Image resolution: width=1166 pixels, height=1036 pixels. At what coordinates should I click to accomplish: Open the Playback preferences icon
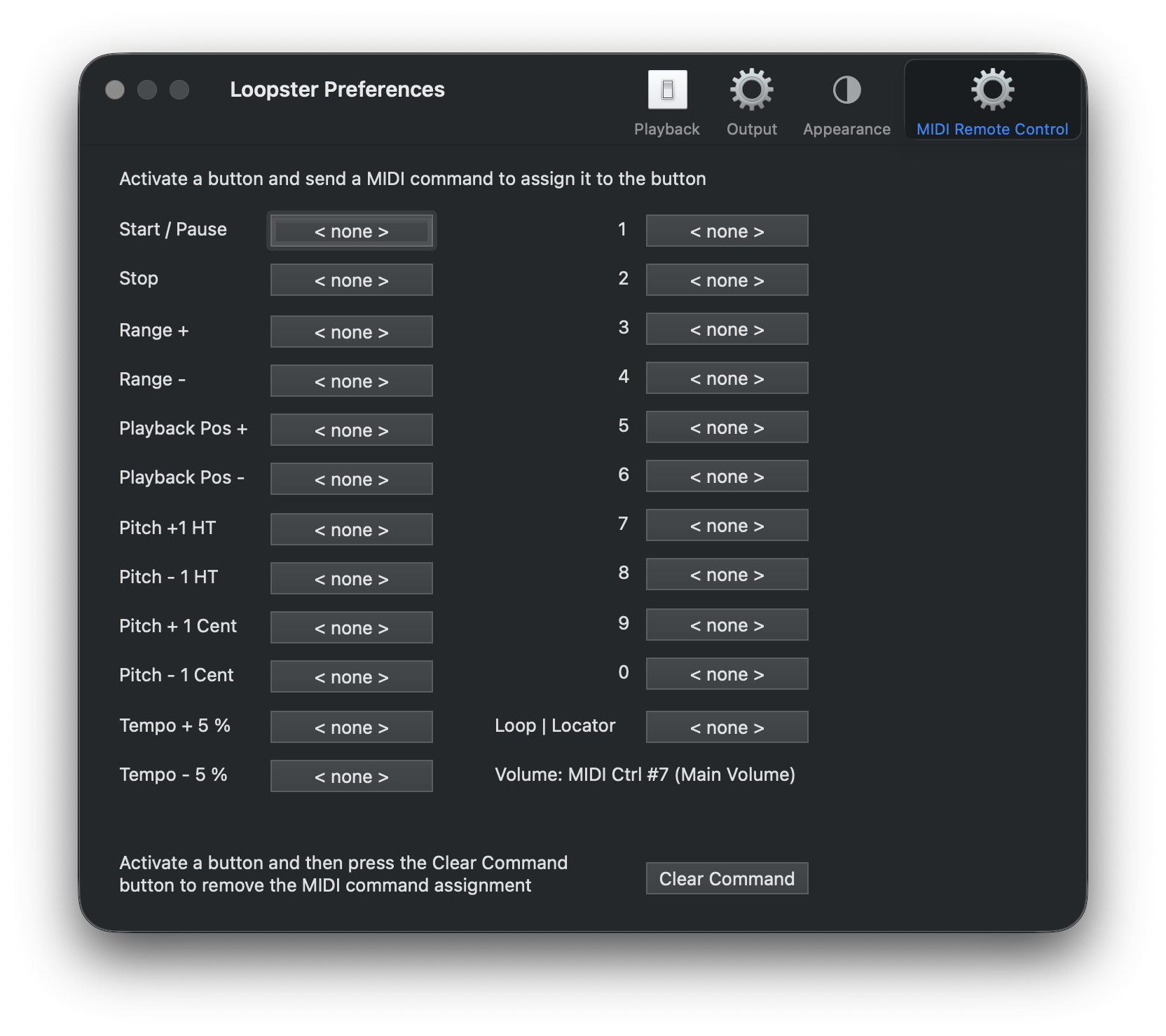click(667, 90)
